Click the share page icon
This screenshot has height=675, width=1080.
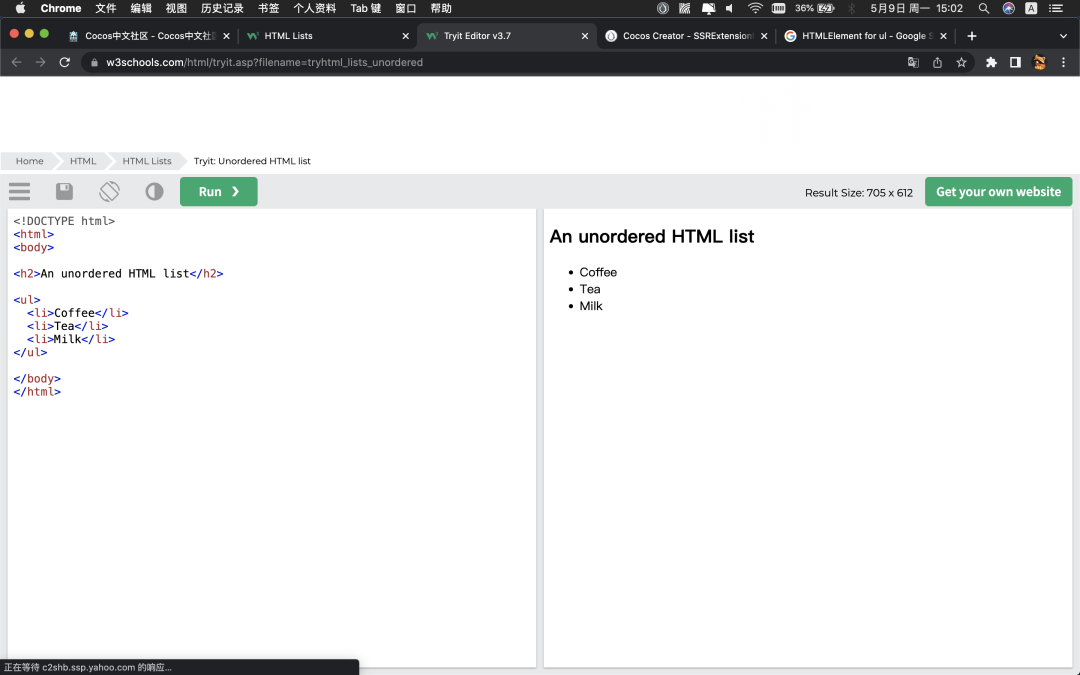[x=937, y=62]
